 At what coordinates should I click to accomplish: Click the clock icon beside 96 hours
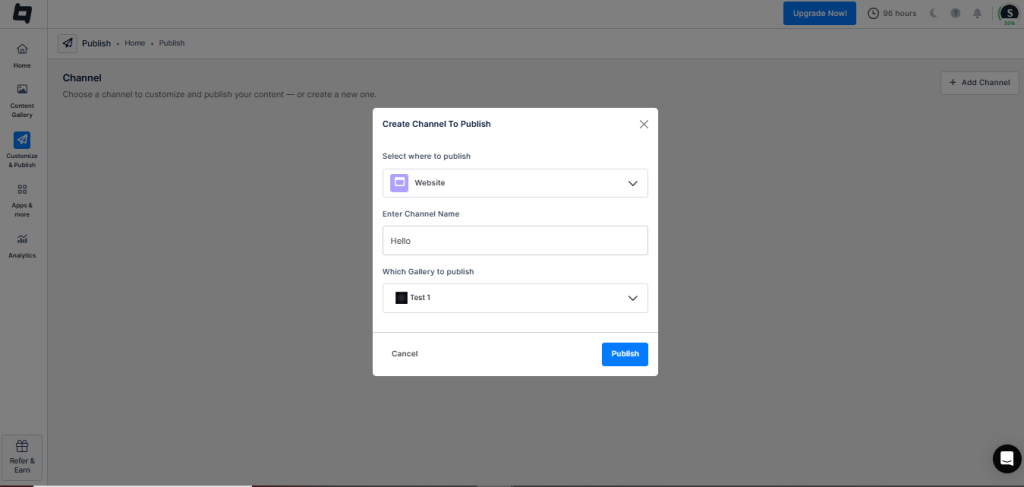click(873, 13)
